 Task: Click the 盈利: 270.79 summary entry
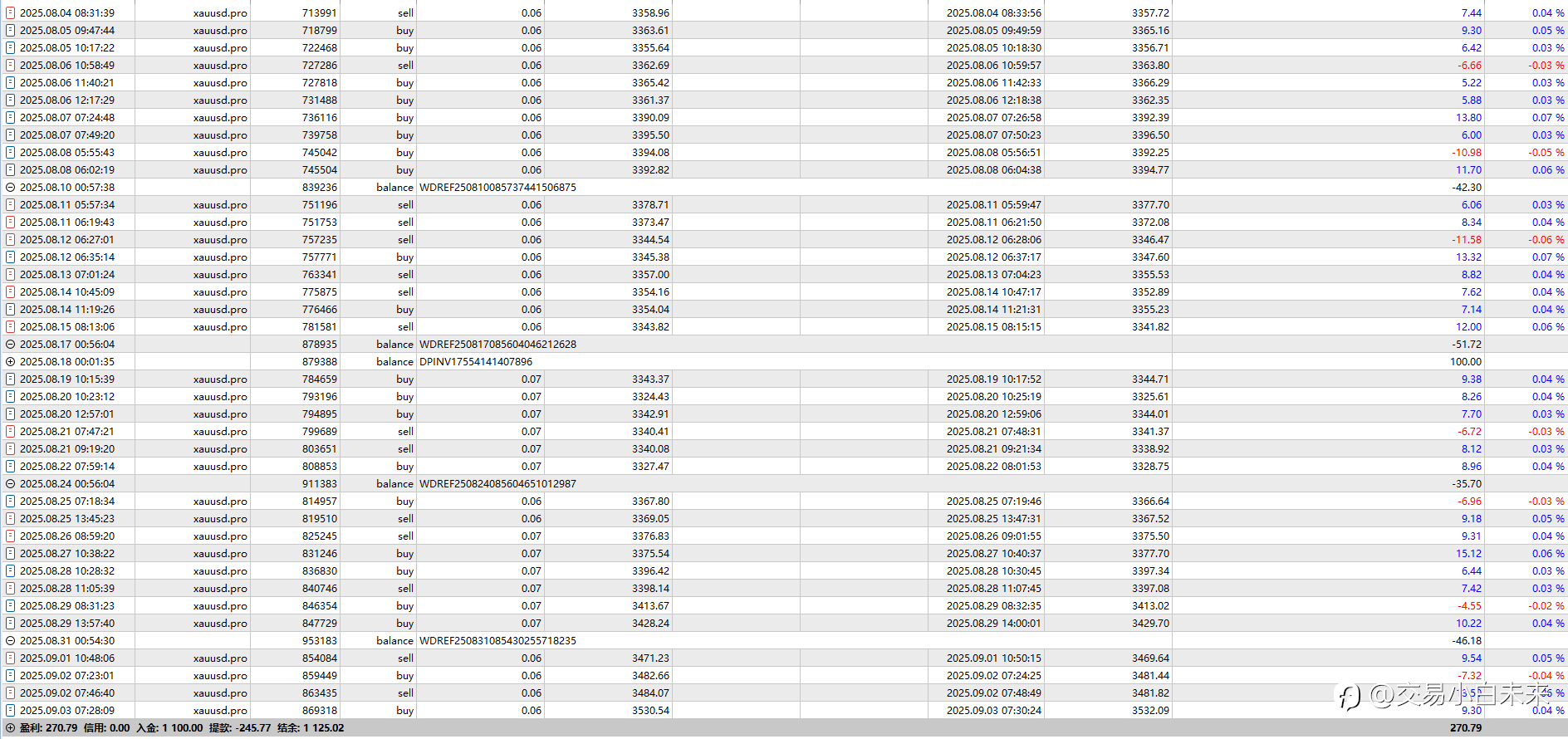coord(48,727)
